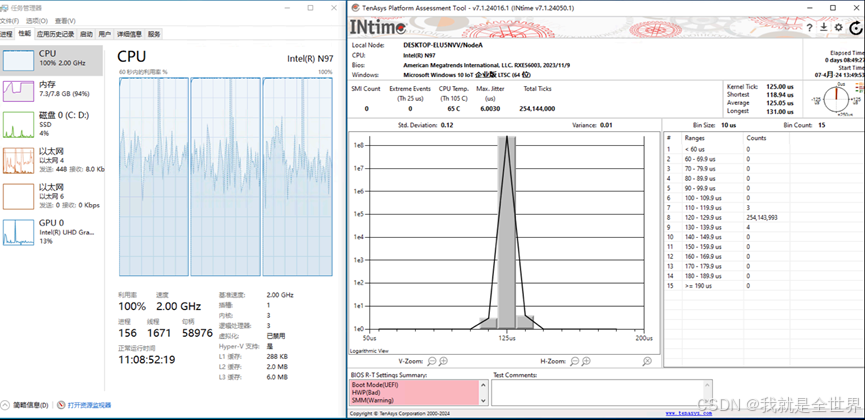
Task: Click the 110 - 119.9 us range row
Action: click(x=764, y=208)
